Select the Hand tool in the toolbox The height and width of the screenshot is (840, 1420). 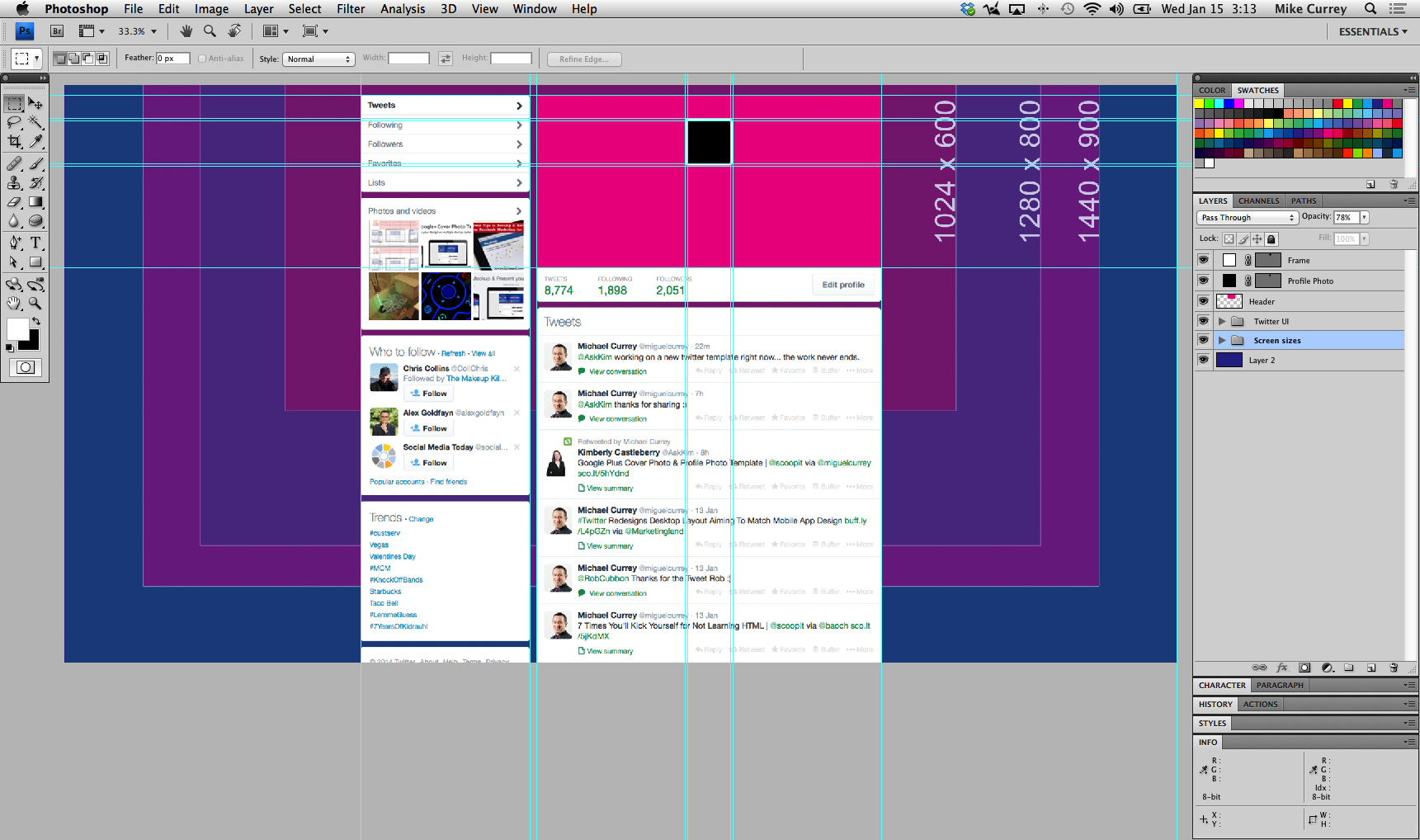14,304
